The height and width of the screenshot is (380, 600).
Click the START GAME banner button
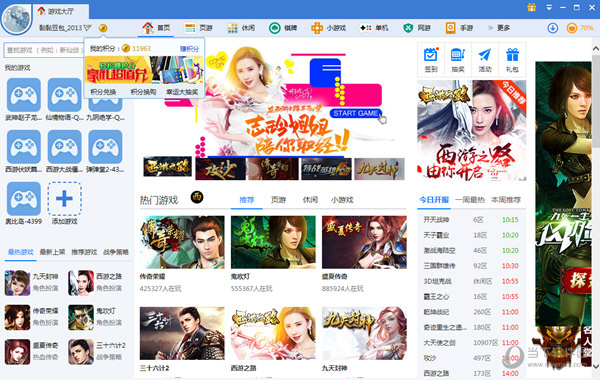pyautogui.click(x=356, y=113)
